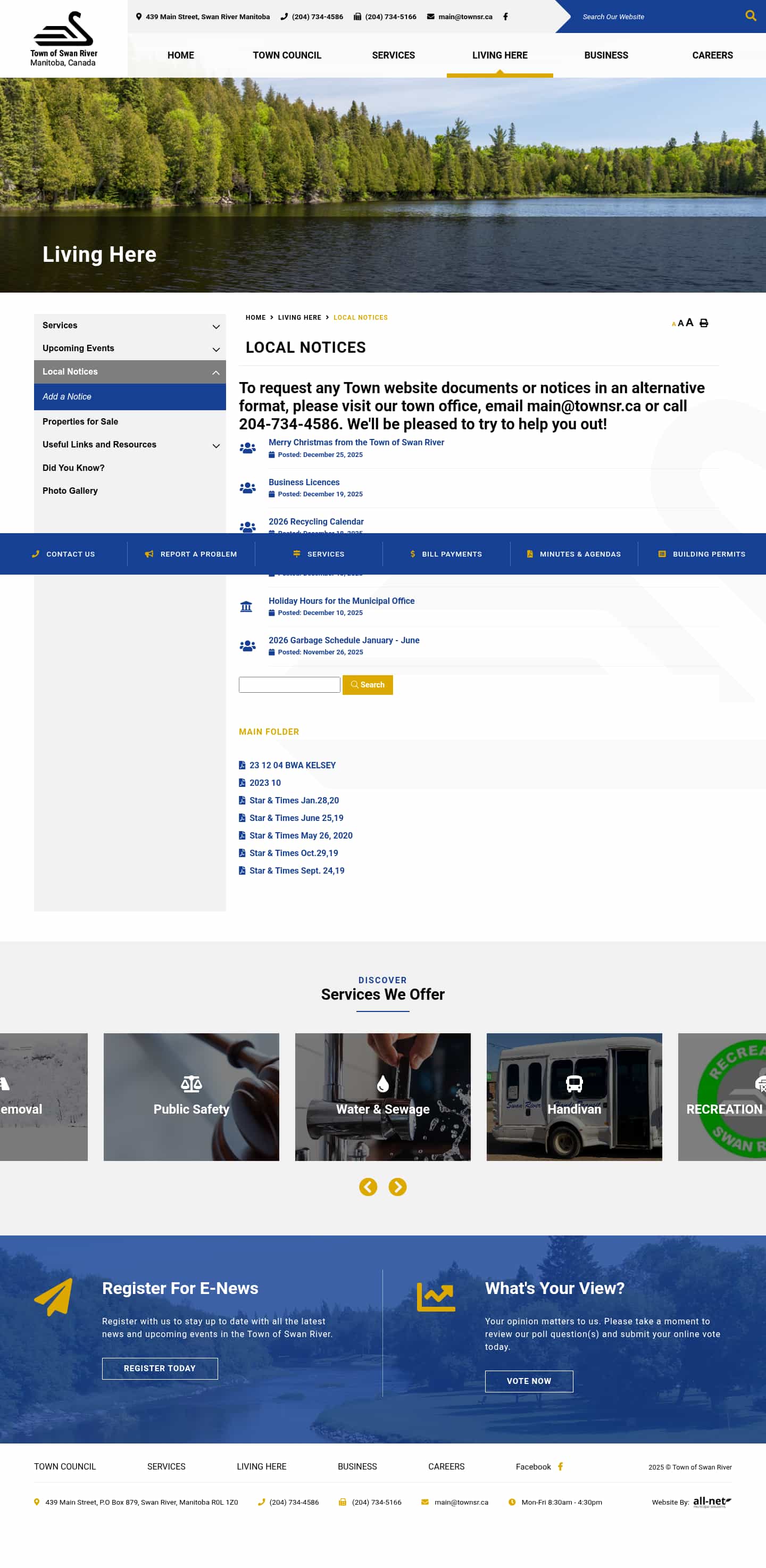Click the print page icon
Viewport: 766px width, 1568px height.
704,322
